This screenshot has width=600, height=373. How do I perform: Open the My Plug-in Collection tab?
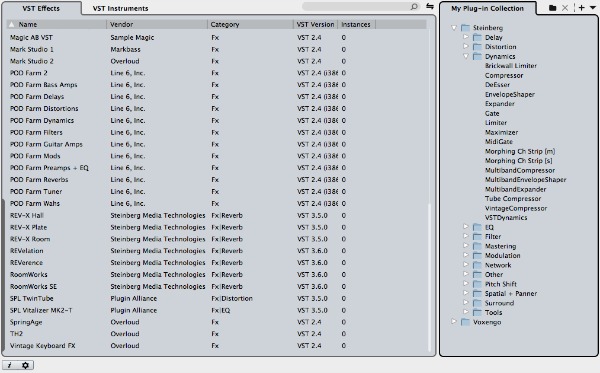click(x=487, y=8)
